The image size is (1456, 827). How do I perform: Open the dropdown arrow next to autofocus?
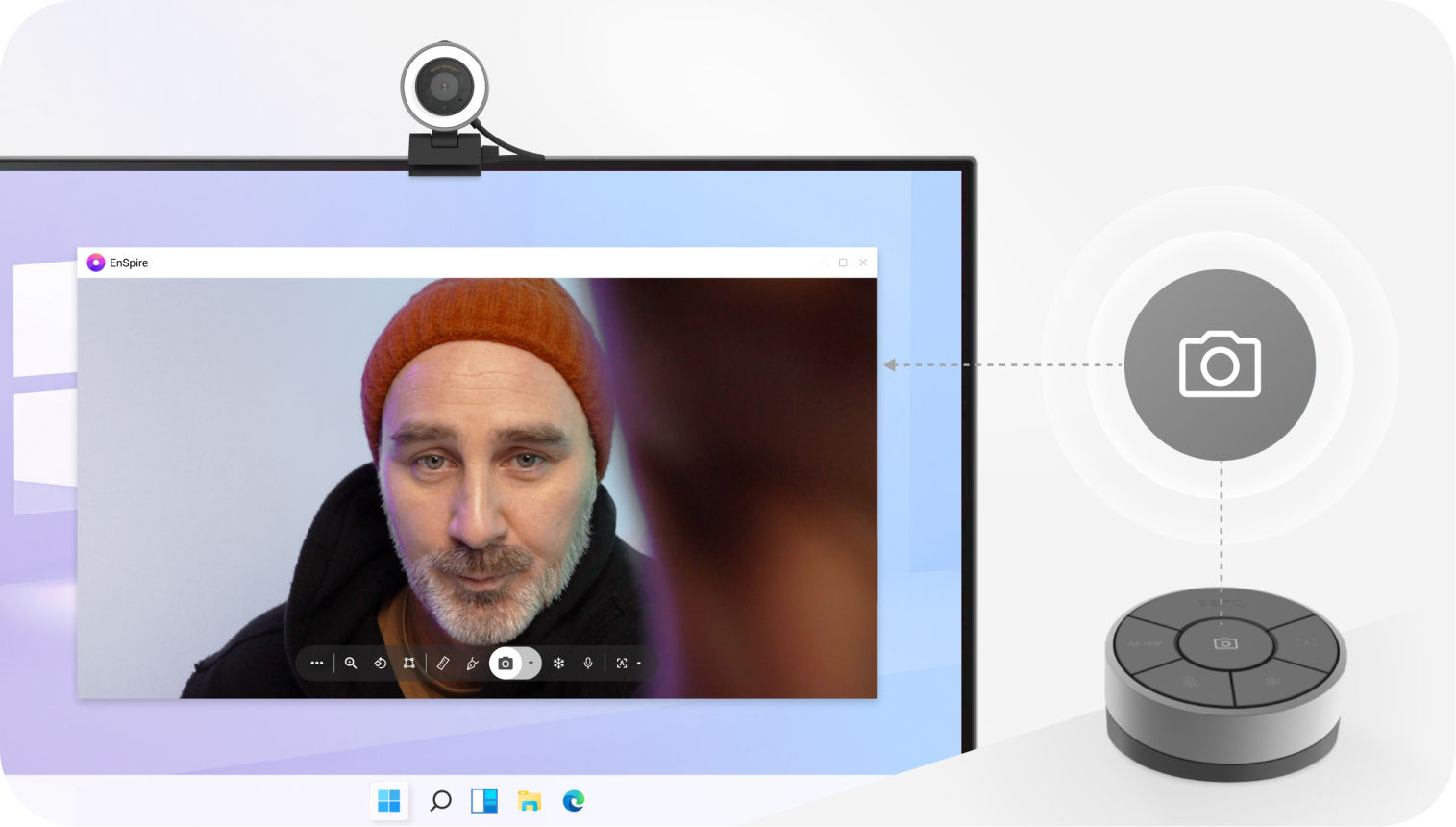(639, 663)
